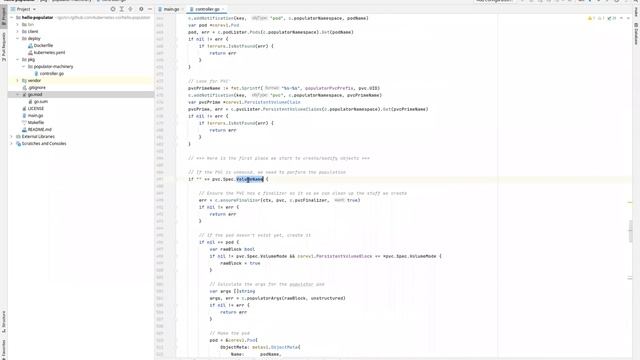This screenshot has height=360, width=640.
Task: Collapse the populator-machinery folder
Action: pyautogui.click(x=24, y=67)
